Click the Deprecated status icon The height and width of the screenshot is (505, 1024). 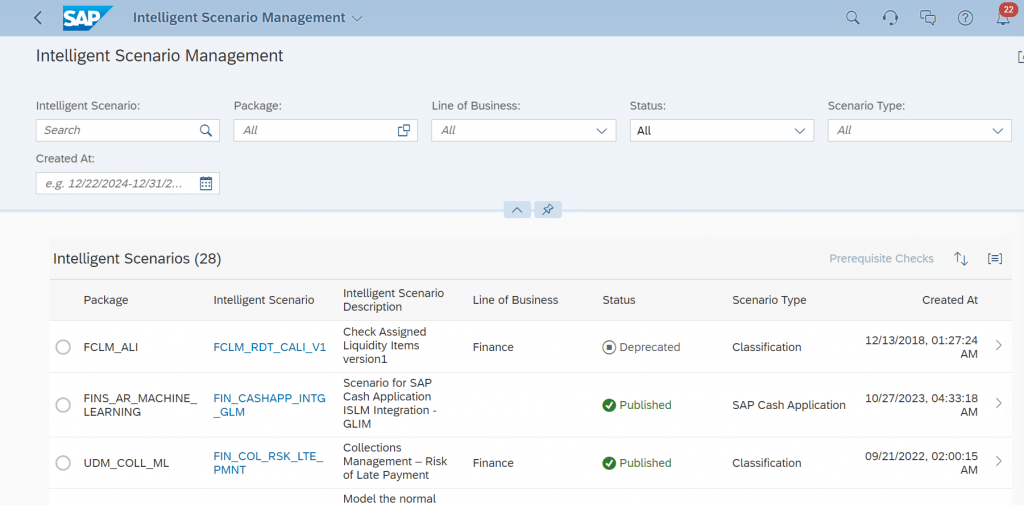click(x=609, y=347)
